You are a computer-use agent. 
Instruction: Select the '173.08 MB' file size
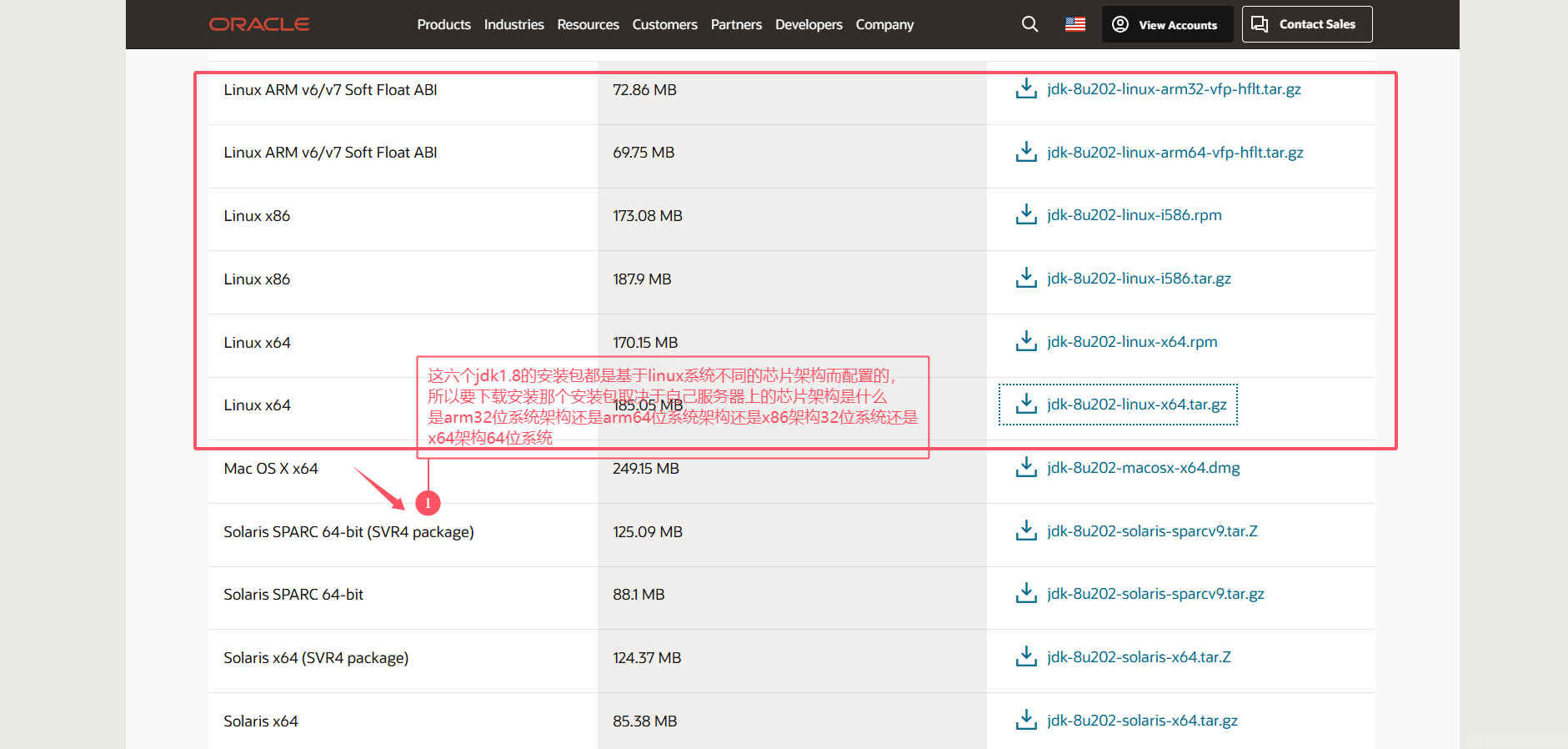648,215
